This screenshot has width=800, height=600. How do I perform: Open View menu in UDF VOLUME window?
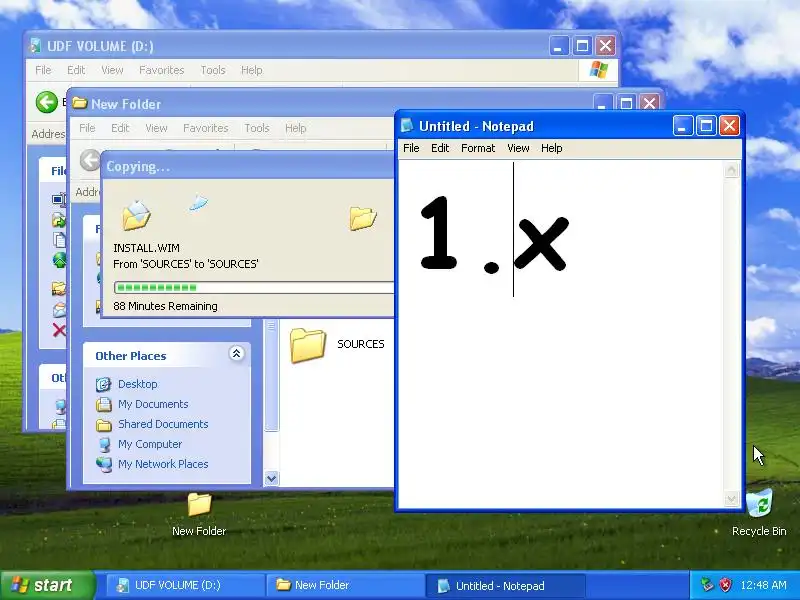(112, 70)
